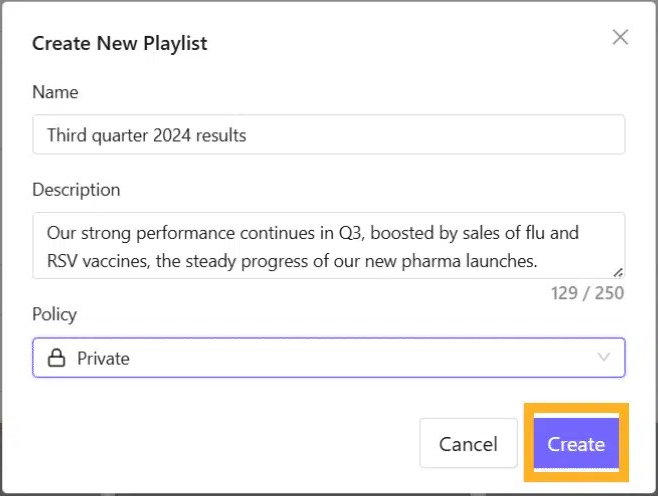Cancel the playlist creation
This screenshot has height=496, width=658.
tap(468, 444)
